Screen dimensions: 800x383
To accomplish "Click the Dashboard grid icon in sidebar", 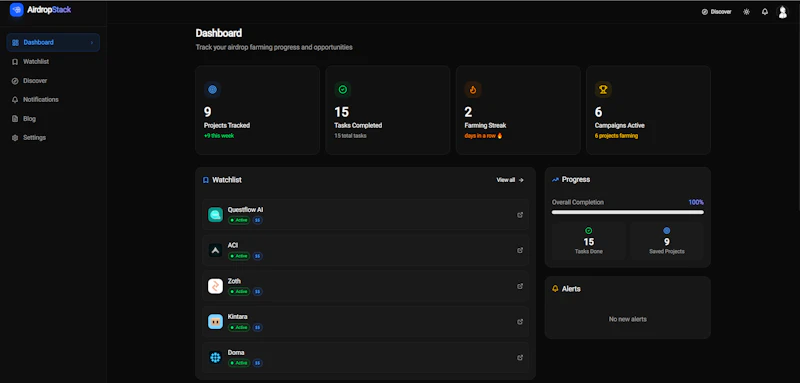I will pyautogui.click(x=15, y=42).
